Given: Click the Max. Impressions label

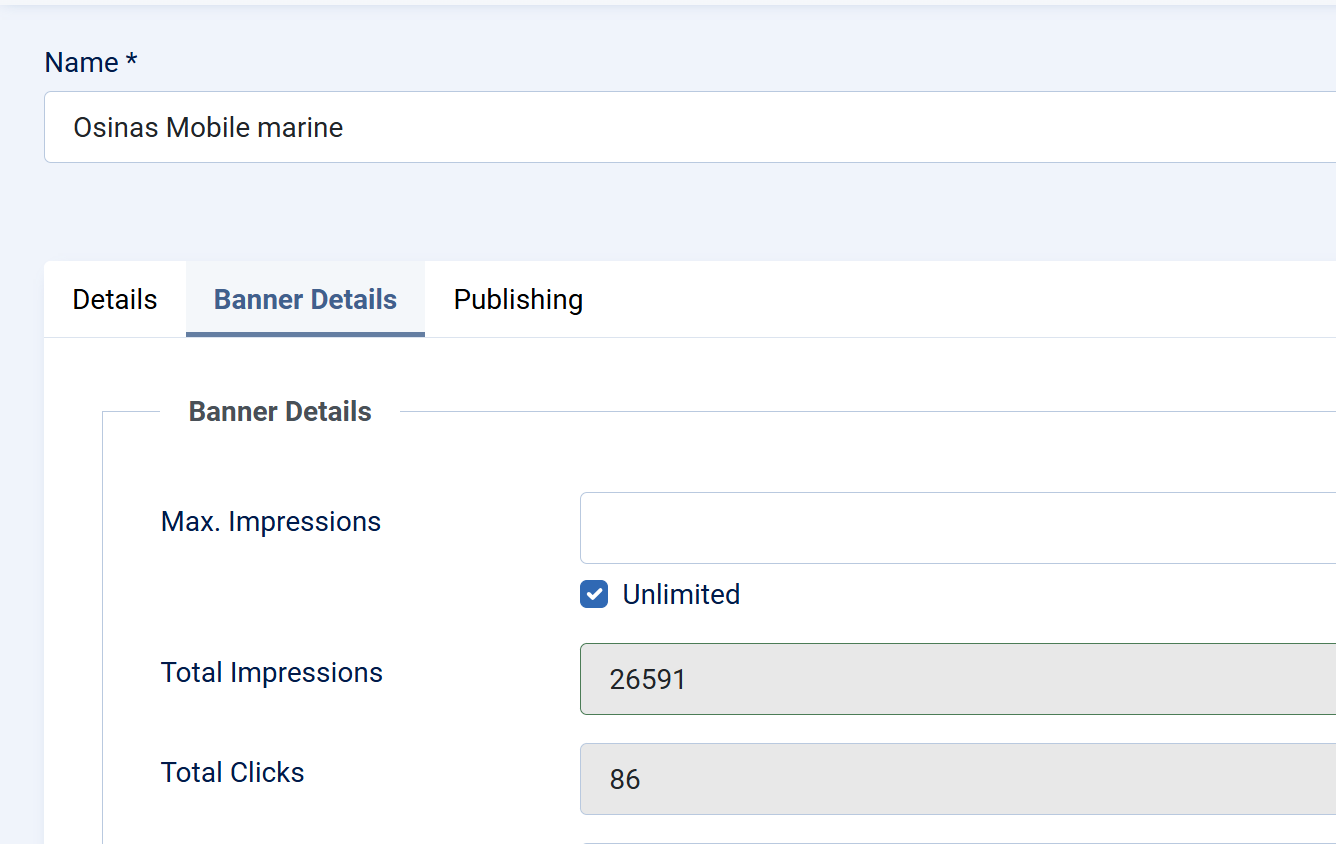Looking at the screenshot, I should pyautogui.click(x=271, y=522).
